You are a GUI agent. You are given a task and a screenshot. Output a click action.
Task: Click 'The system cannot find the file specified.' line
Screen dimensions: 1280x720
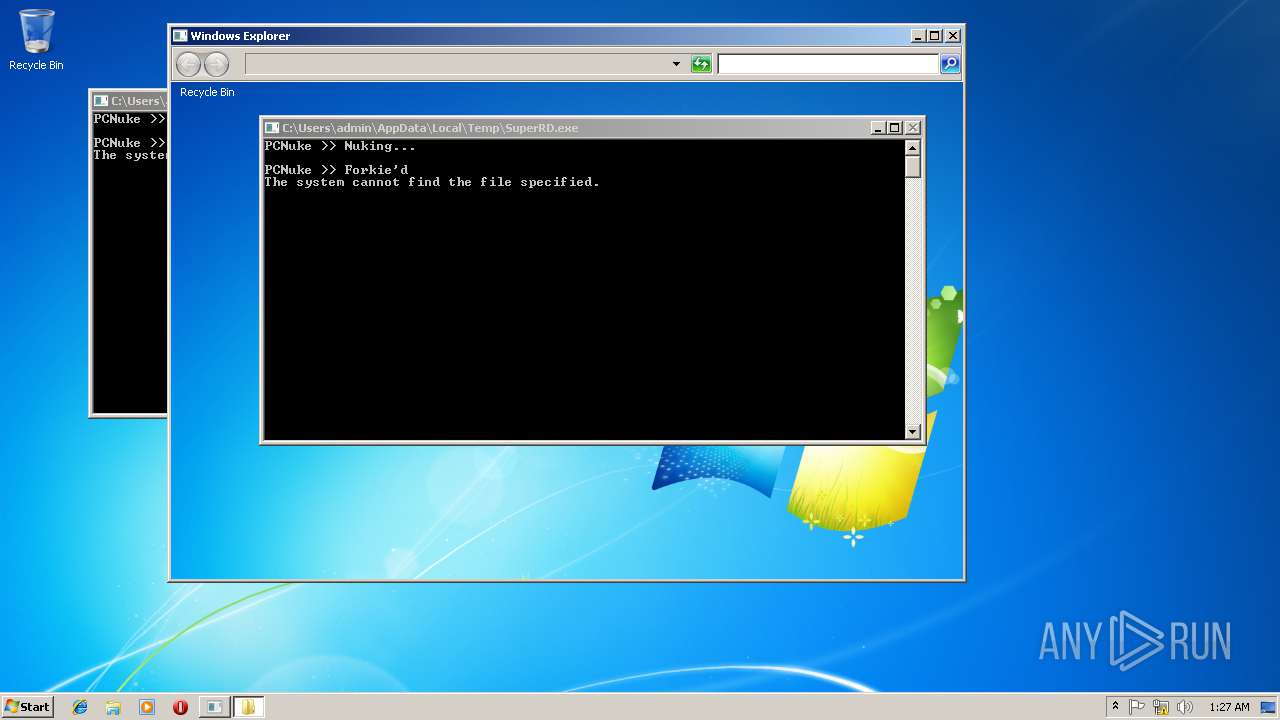click(432, 182)
